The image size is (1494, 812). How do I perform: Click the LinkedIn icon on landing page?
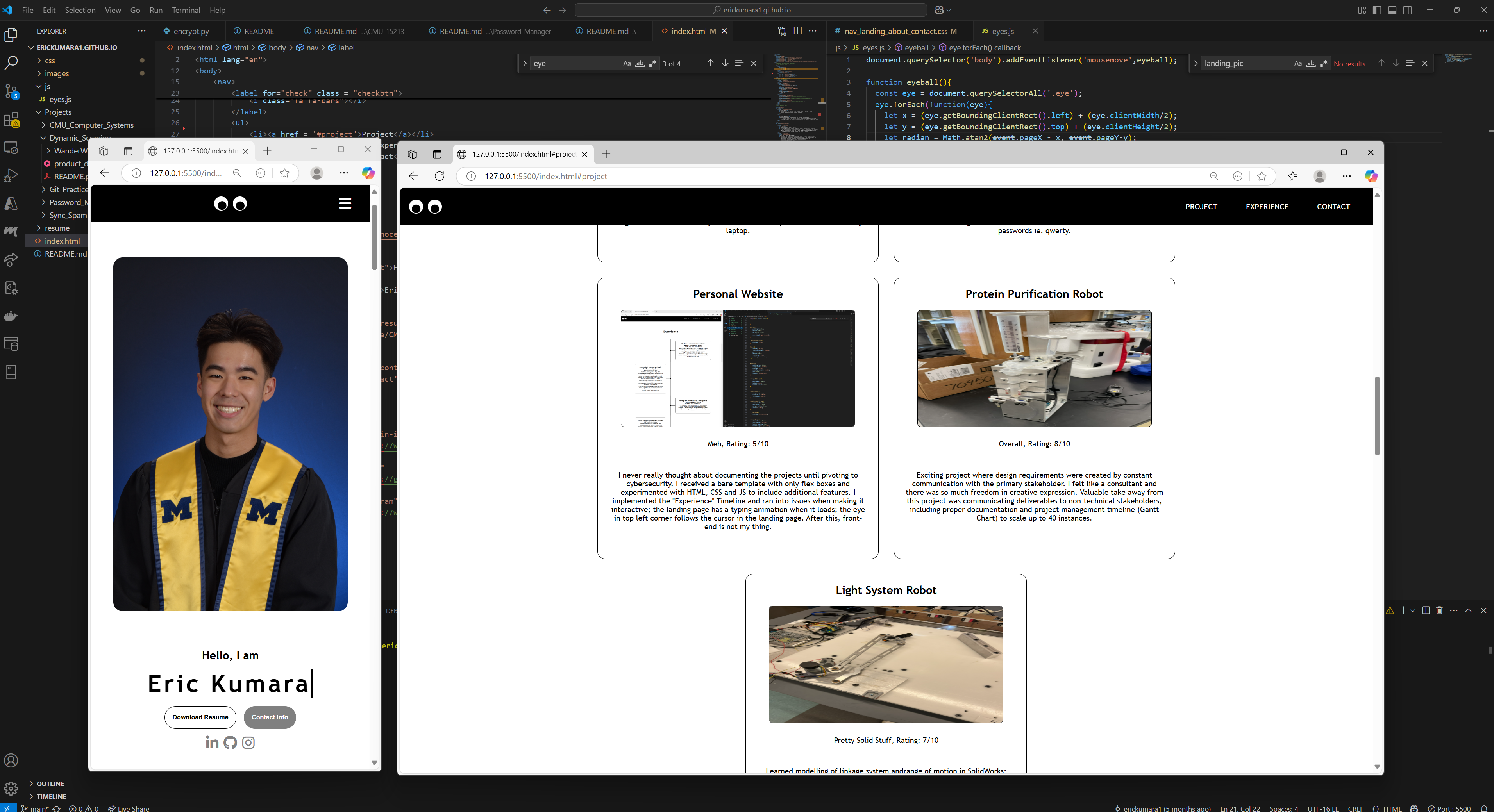click(212, 742)
